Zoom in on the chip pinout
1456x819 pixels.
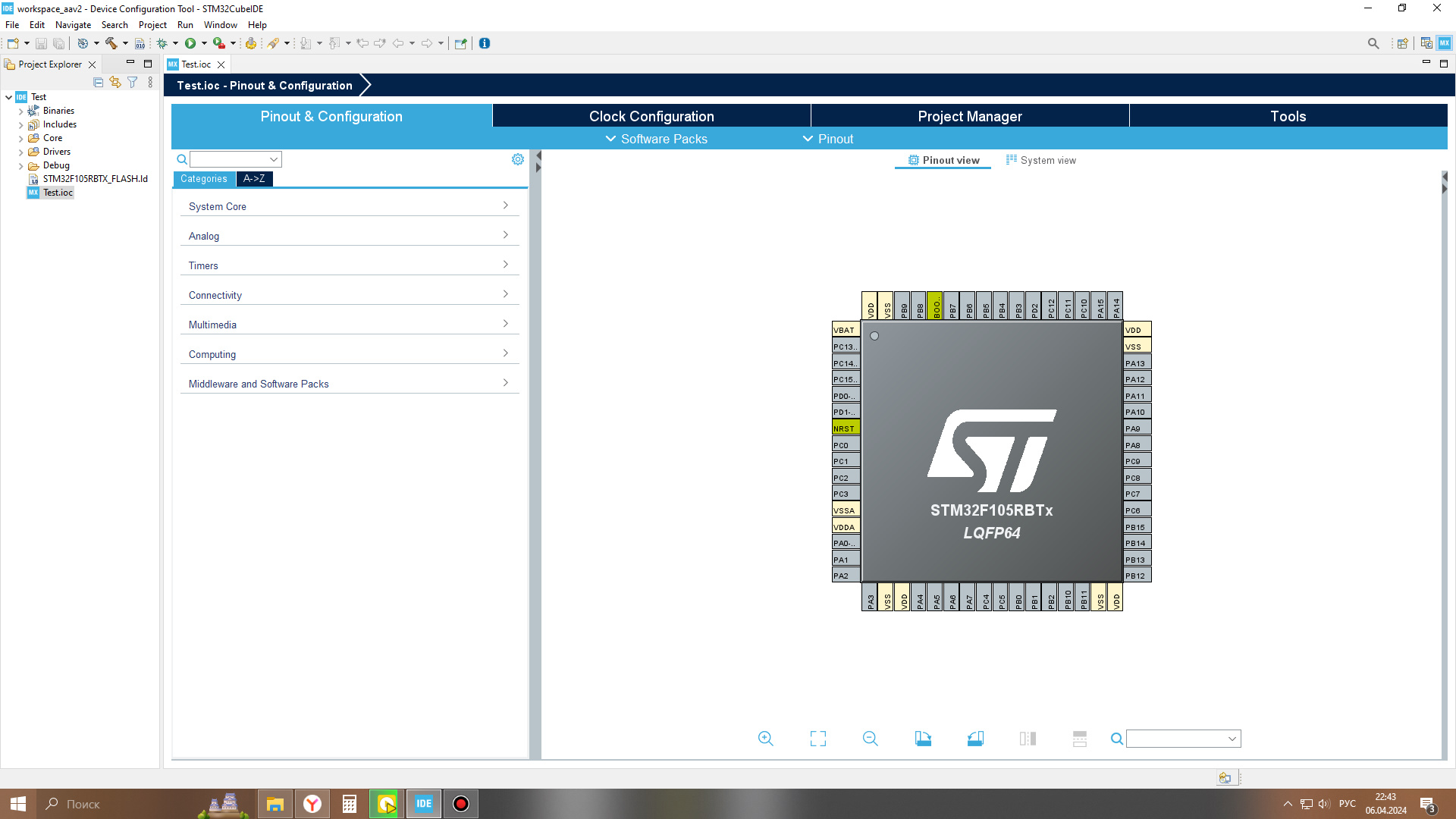click(x=766, y=739)
